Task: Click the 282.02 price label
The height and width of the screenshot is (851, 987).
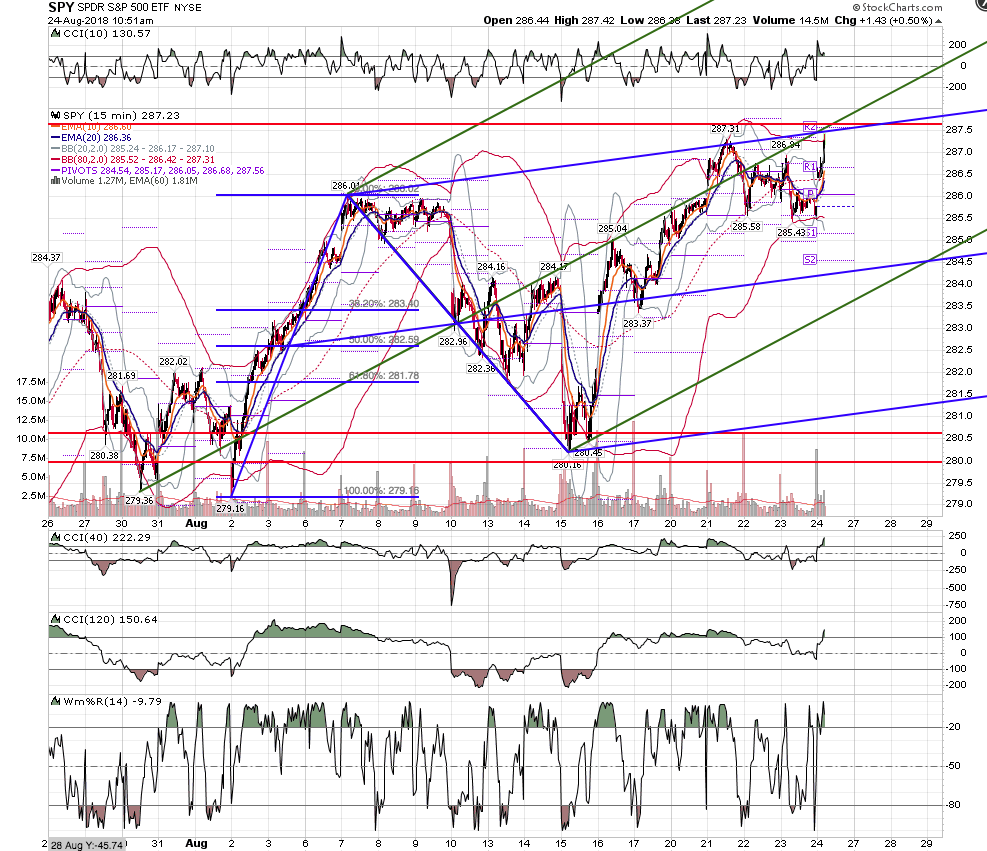Action: click(x=173, y=362)
